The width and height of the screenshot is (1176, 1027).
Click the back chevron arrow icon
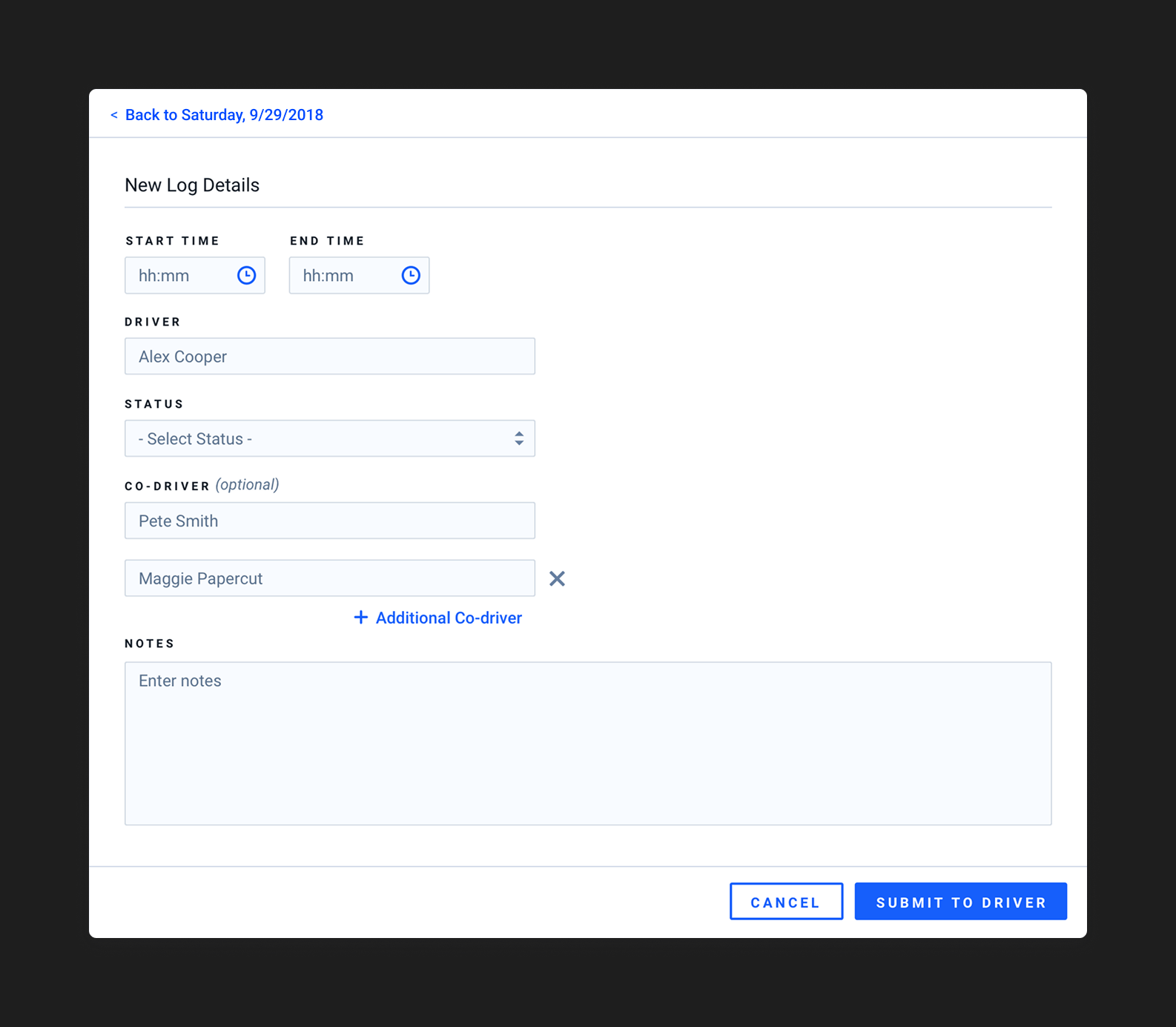(114, 115)
